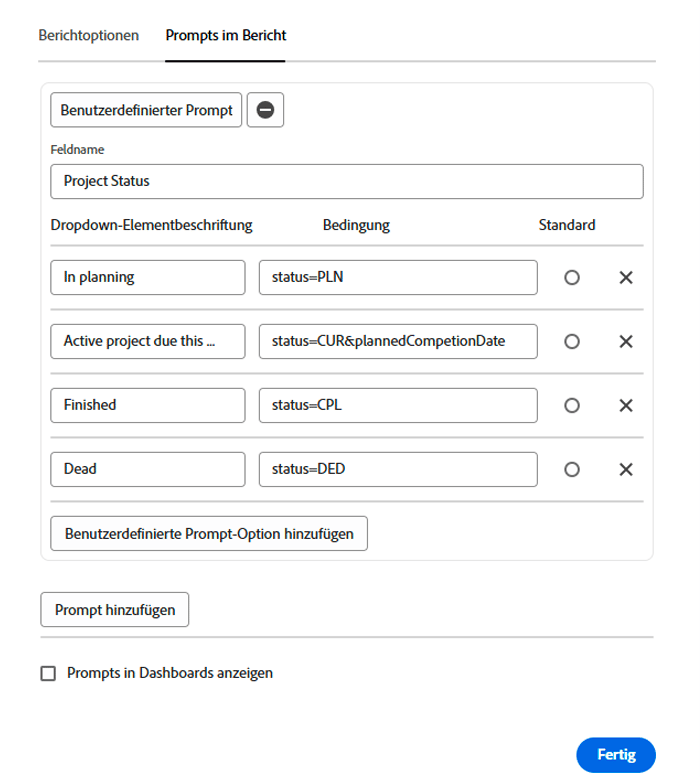Screen dimensions: 700x777
Task: Open the 'Benutzerdefinierter Prompt' dropdown
Action: 146,110
